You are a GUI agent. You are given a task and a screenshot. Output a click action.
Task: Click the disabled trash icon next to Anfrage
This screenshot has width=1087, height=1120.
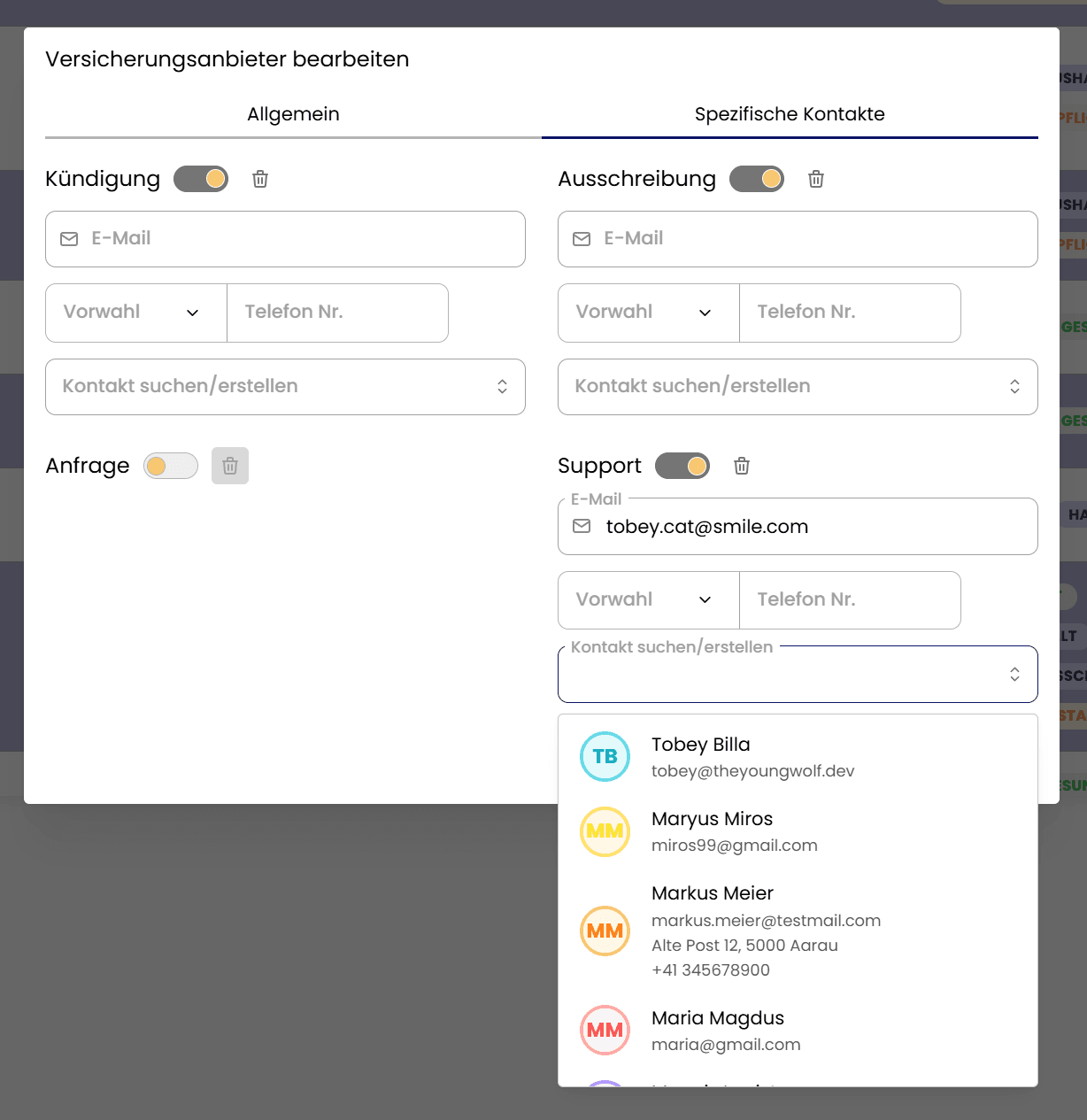pos(230,466)
